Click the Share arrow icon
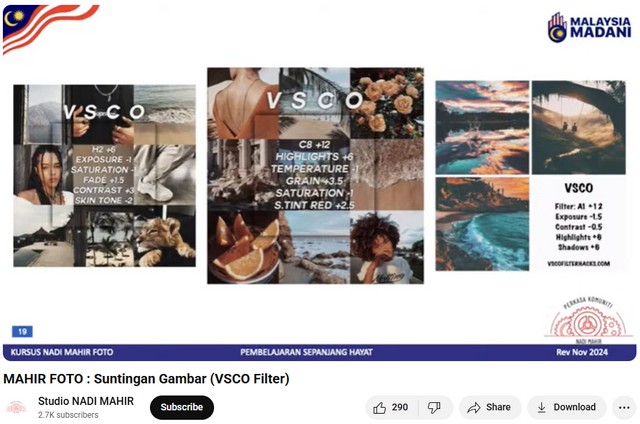Image resolution: width=640 pixels, height=424 pixels. coord(473,407)
